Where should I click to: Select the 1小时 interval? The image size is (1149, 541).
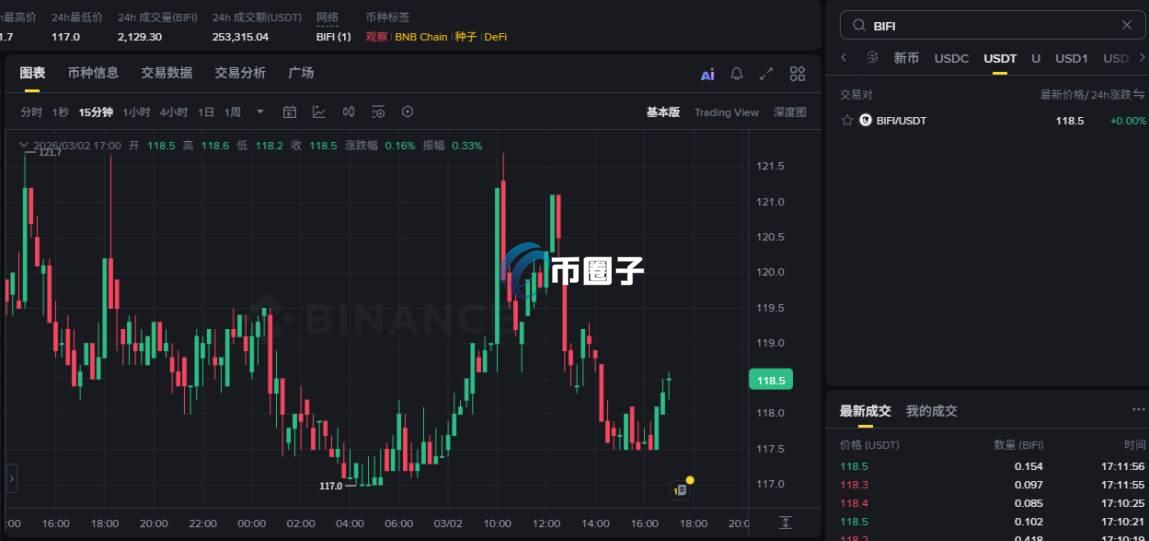coord(136,112)
